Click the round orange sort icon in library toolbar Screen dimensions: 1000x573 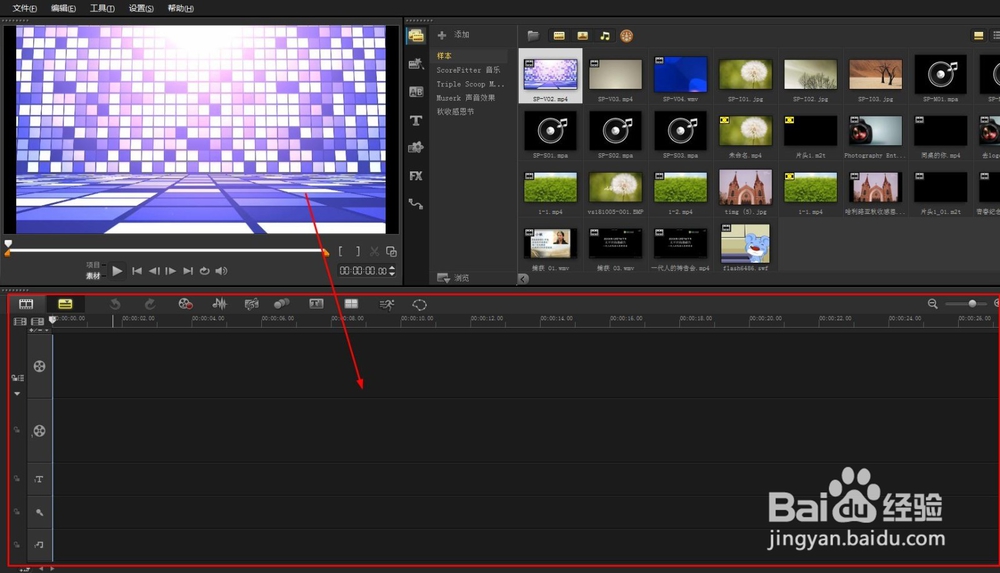coord(626,36)
